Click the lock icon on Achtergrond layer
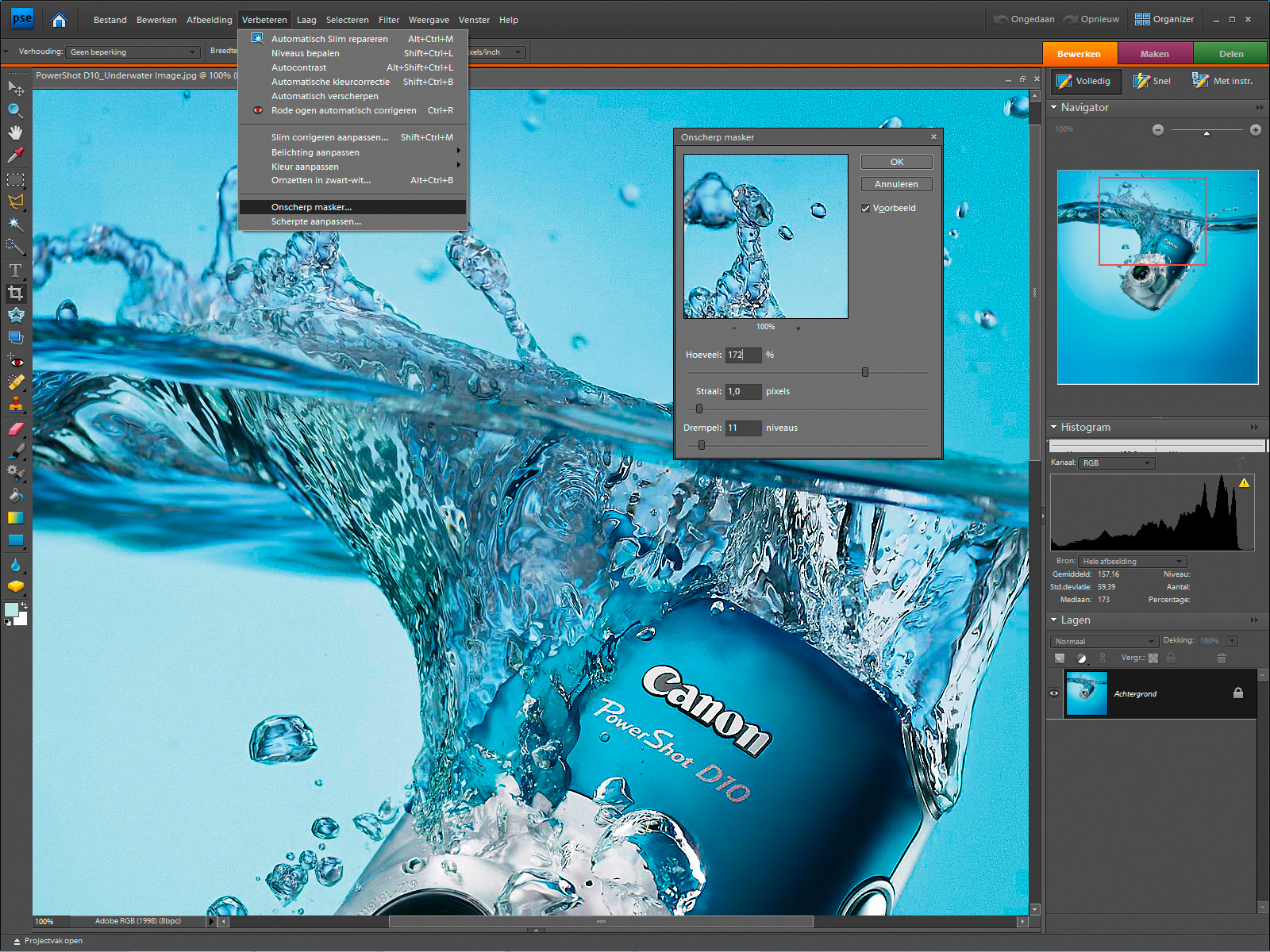 tap(1238, 693)
